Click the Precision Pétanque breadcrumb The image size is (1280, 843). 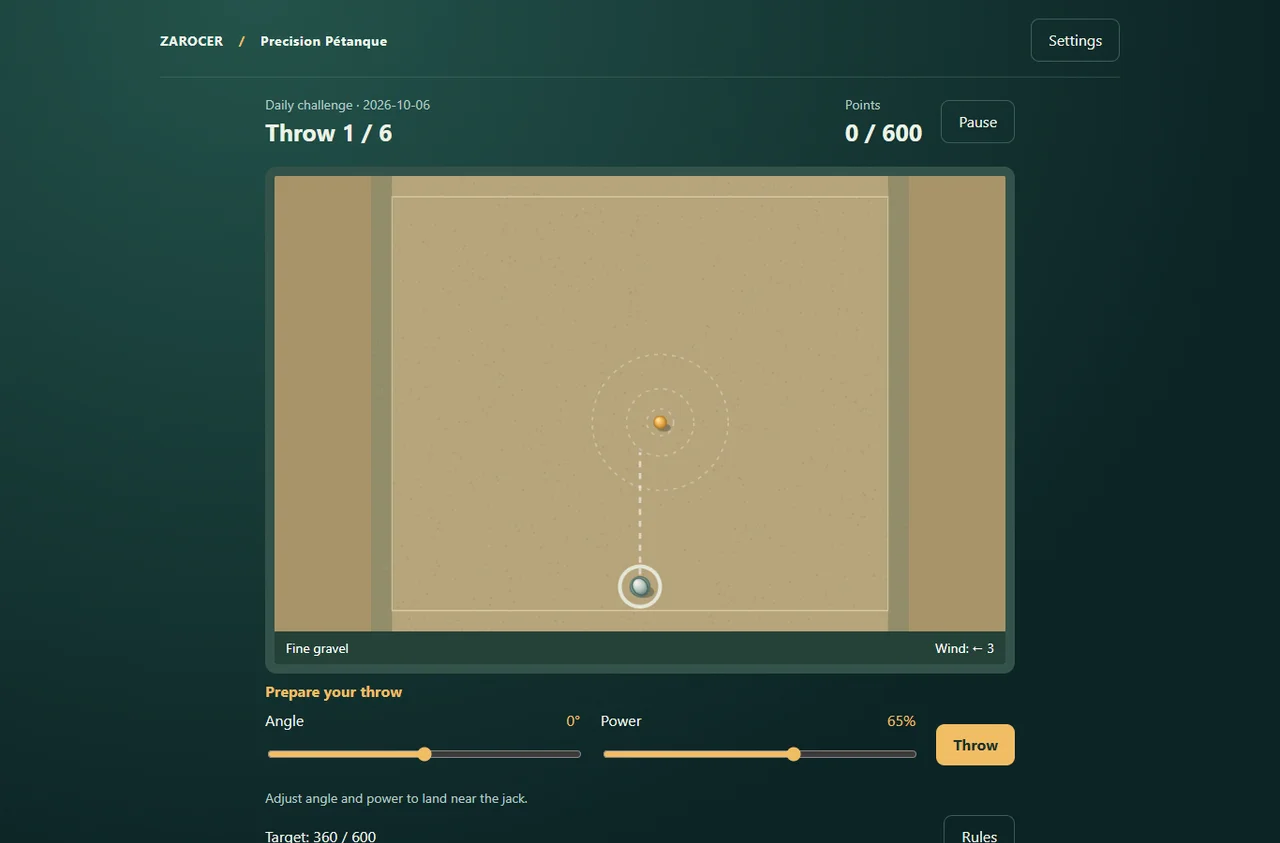[x=324, y=41]
